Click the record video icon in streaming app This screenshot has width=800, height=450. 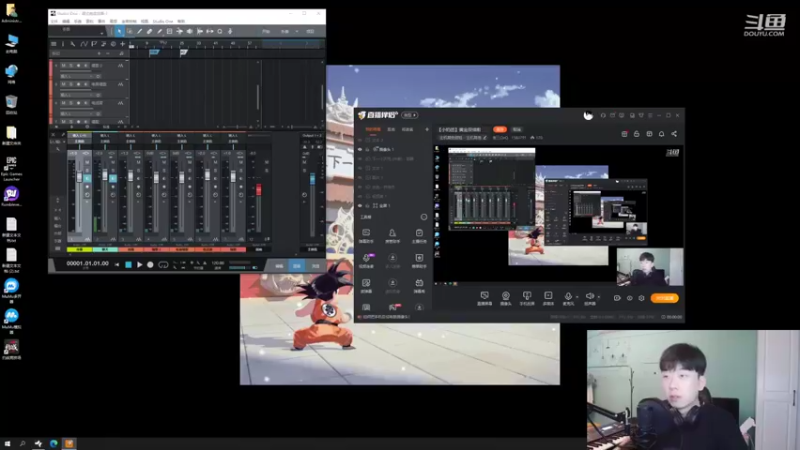point(617,298)
